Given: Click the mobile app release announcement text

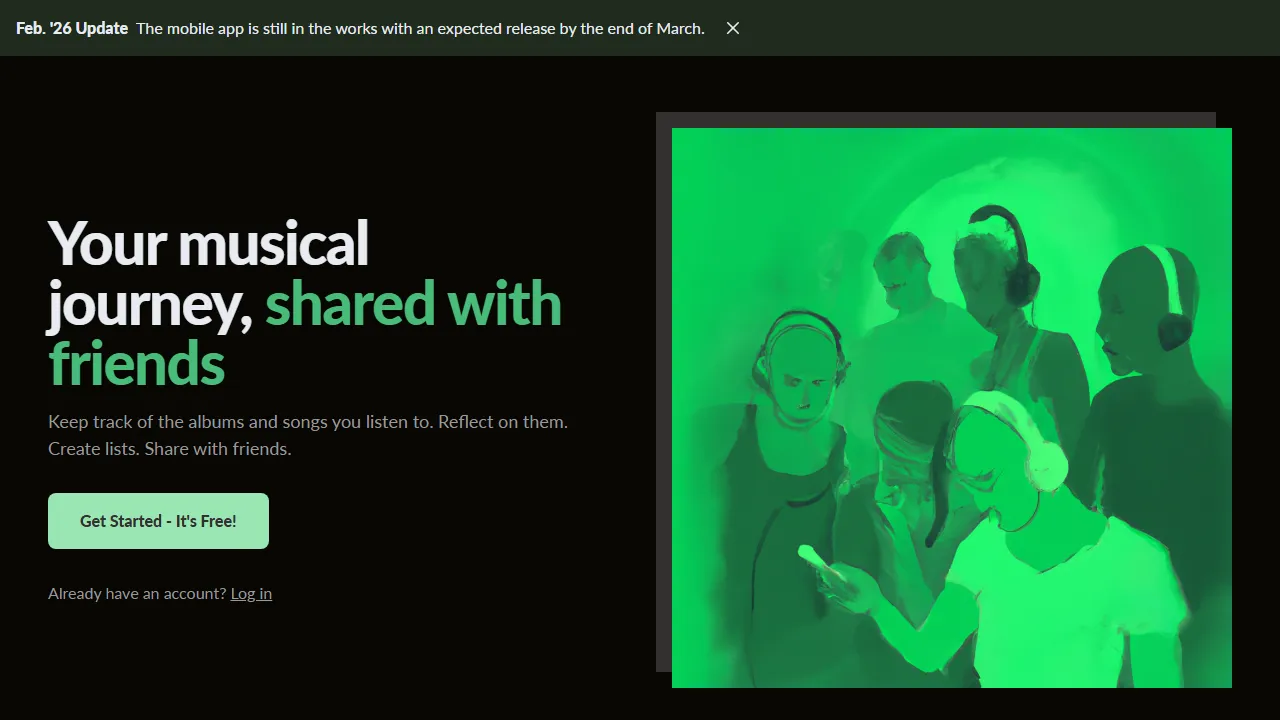Looking at the screenshot, I should point(420,28).
